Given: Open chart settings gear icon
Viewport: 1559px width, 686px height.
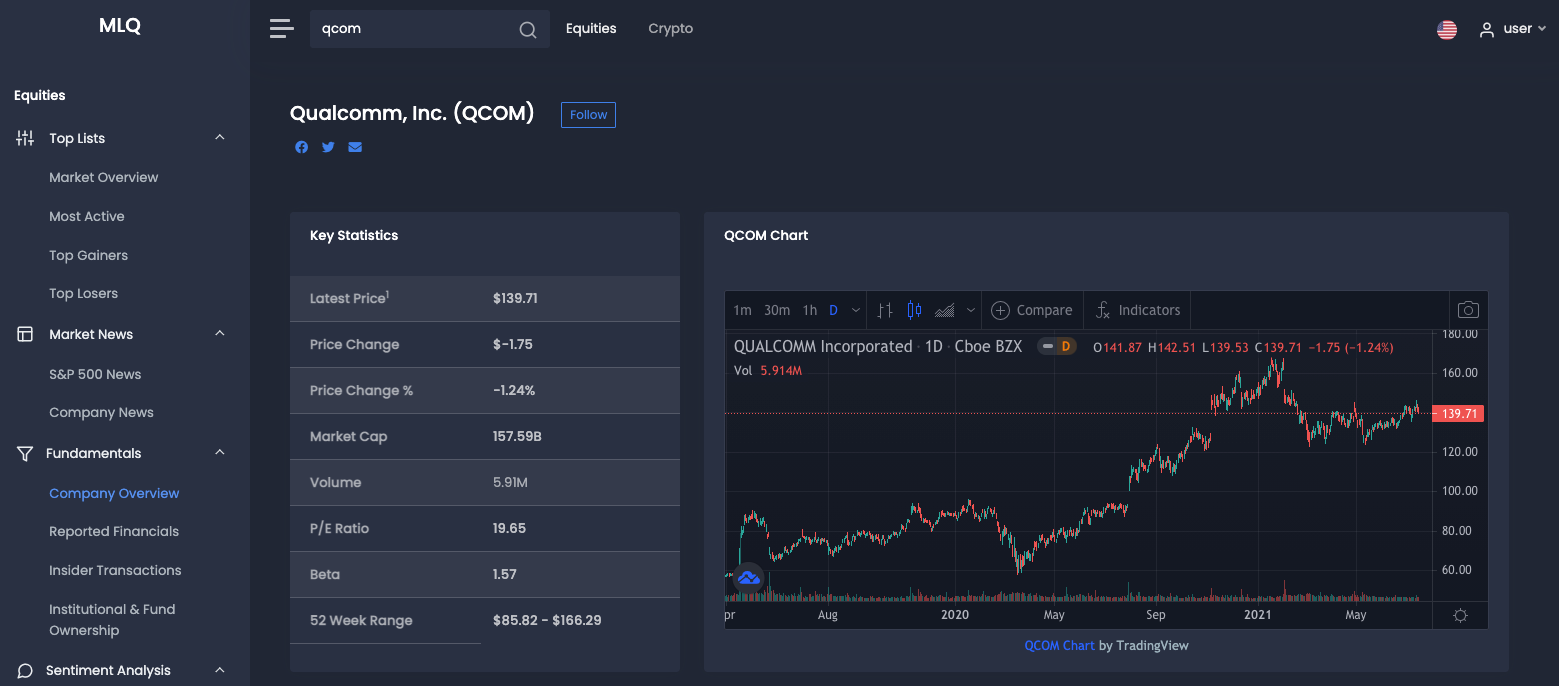Looking at the screenshot, I should click(1460, 615).
